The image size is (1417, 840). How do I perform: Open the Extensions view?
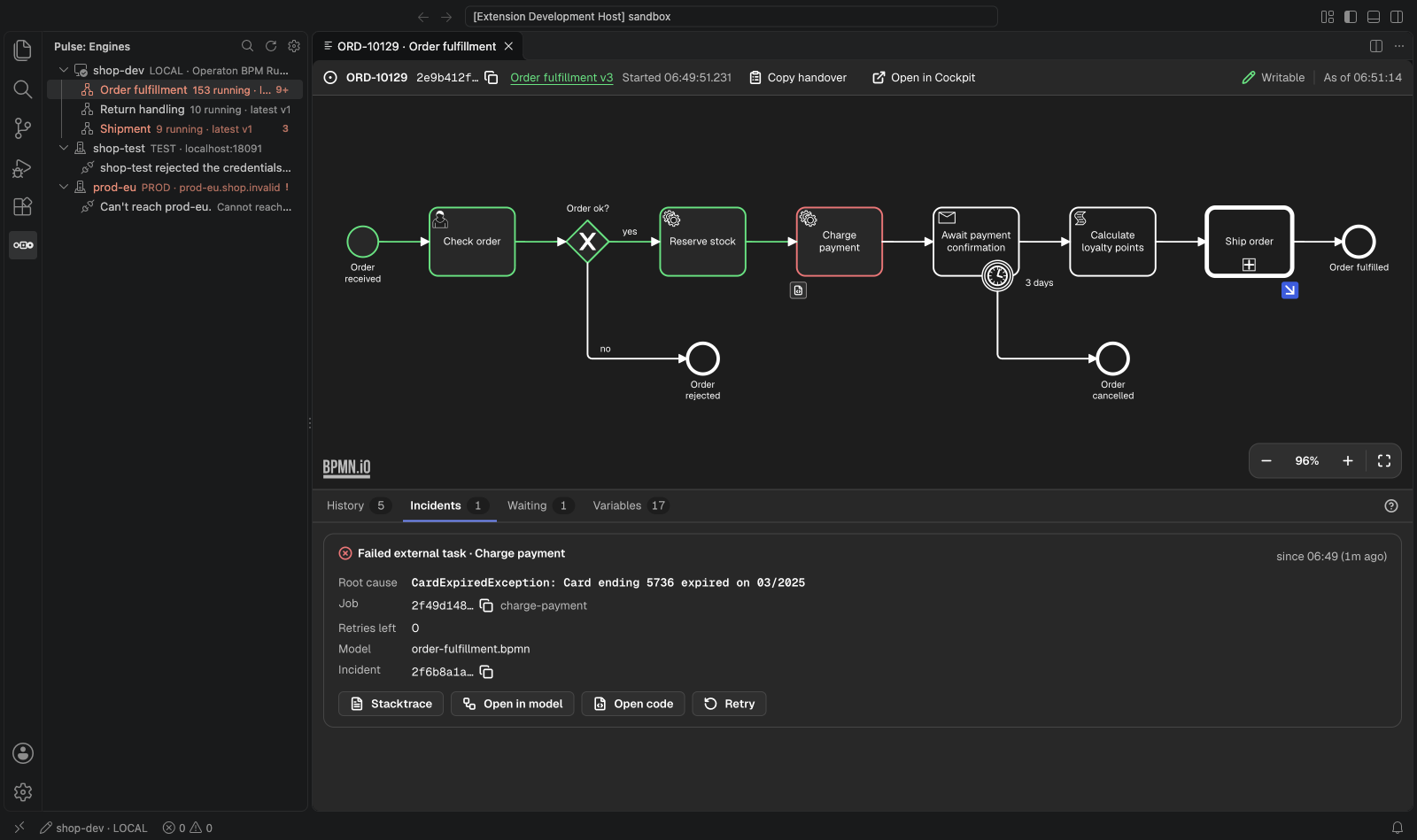tap(23, 206)
